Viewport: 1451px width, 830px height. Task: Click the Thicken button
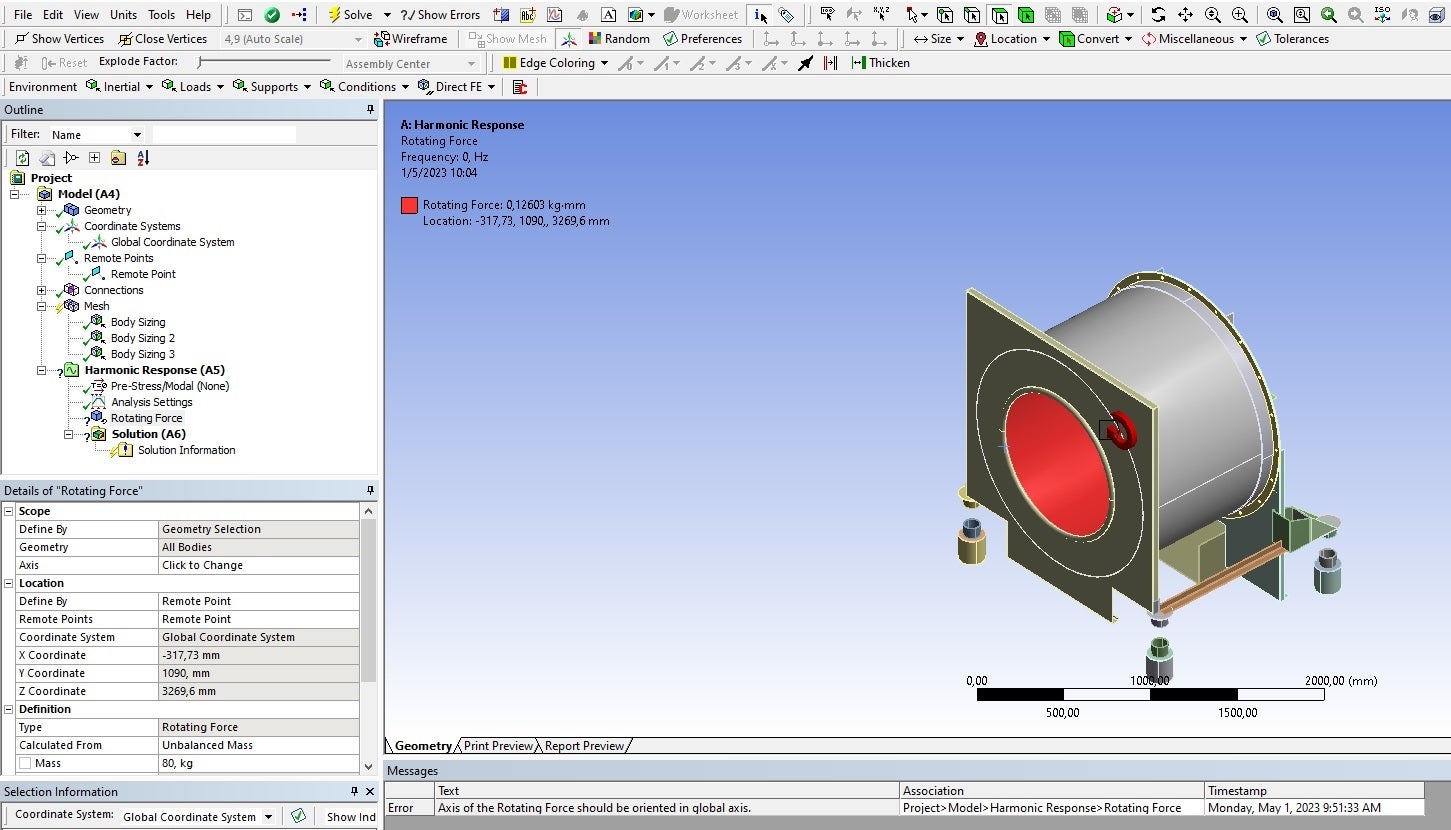point(880,63)
